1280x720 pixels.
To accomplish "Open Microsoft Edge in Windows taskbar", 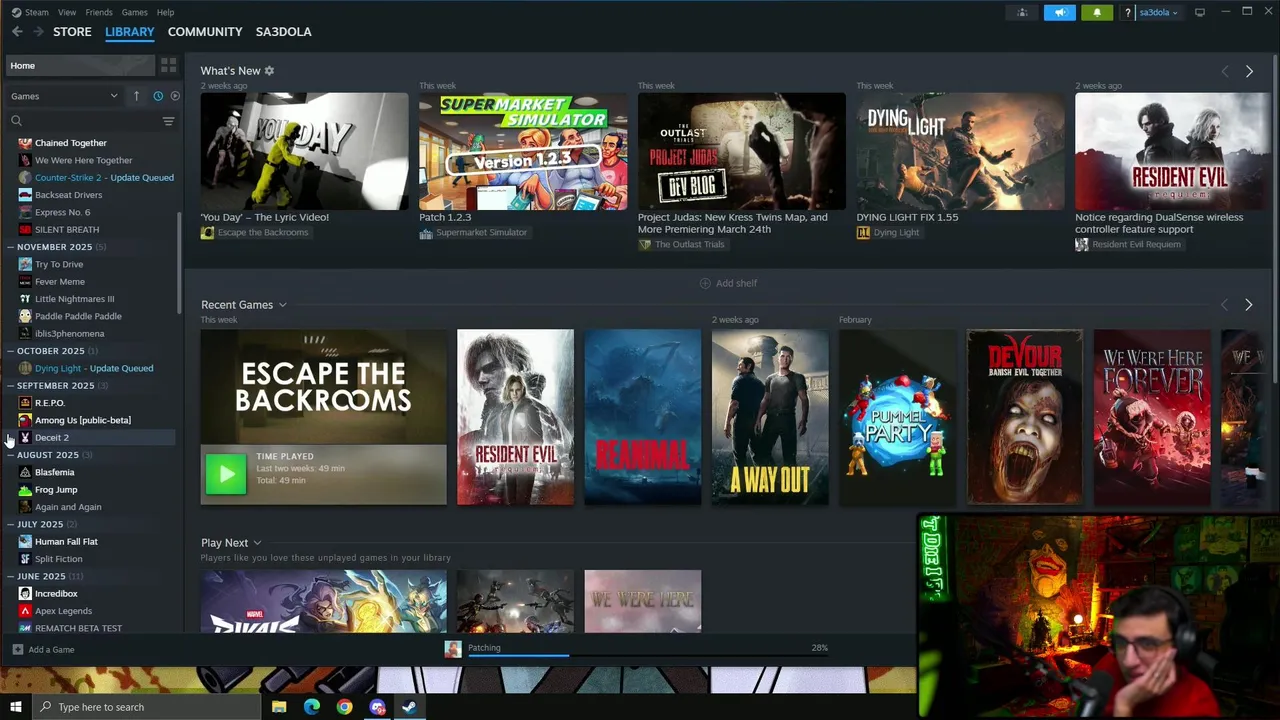I will click(312, 707).
